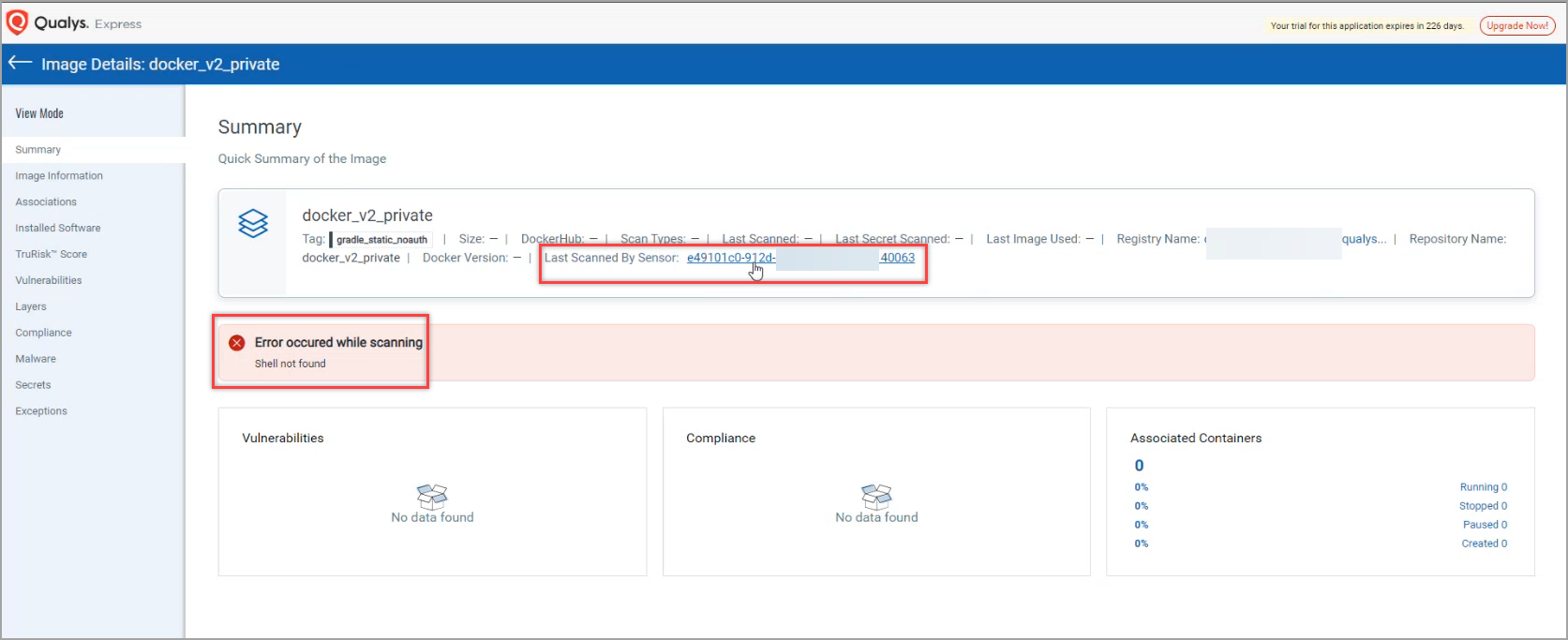
Task: Click the 'Registry Name:' label
Action: (x=1157, y=239)
